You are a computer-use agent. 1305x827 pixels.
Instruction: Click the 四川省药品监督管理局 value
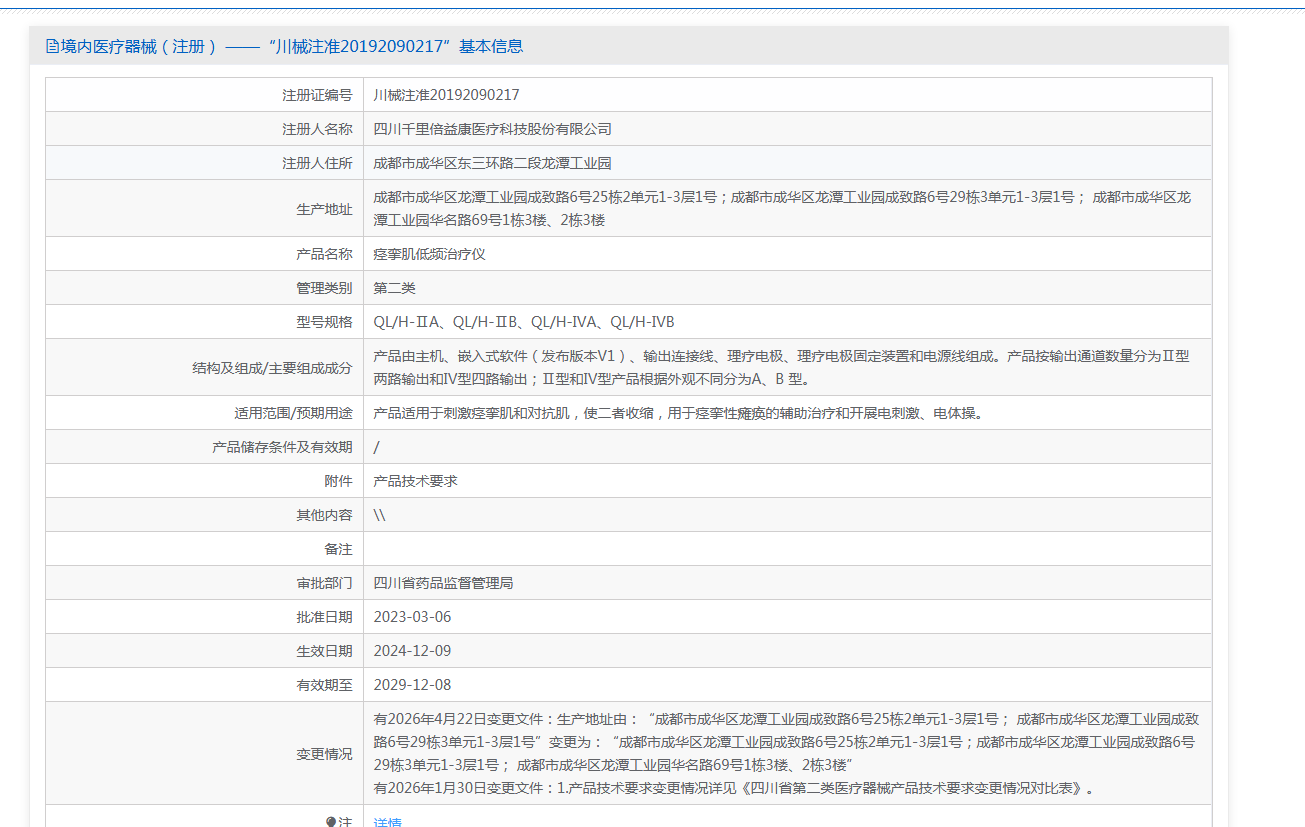[x=443, y=583]
